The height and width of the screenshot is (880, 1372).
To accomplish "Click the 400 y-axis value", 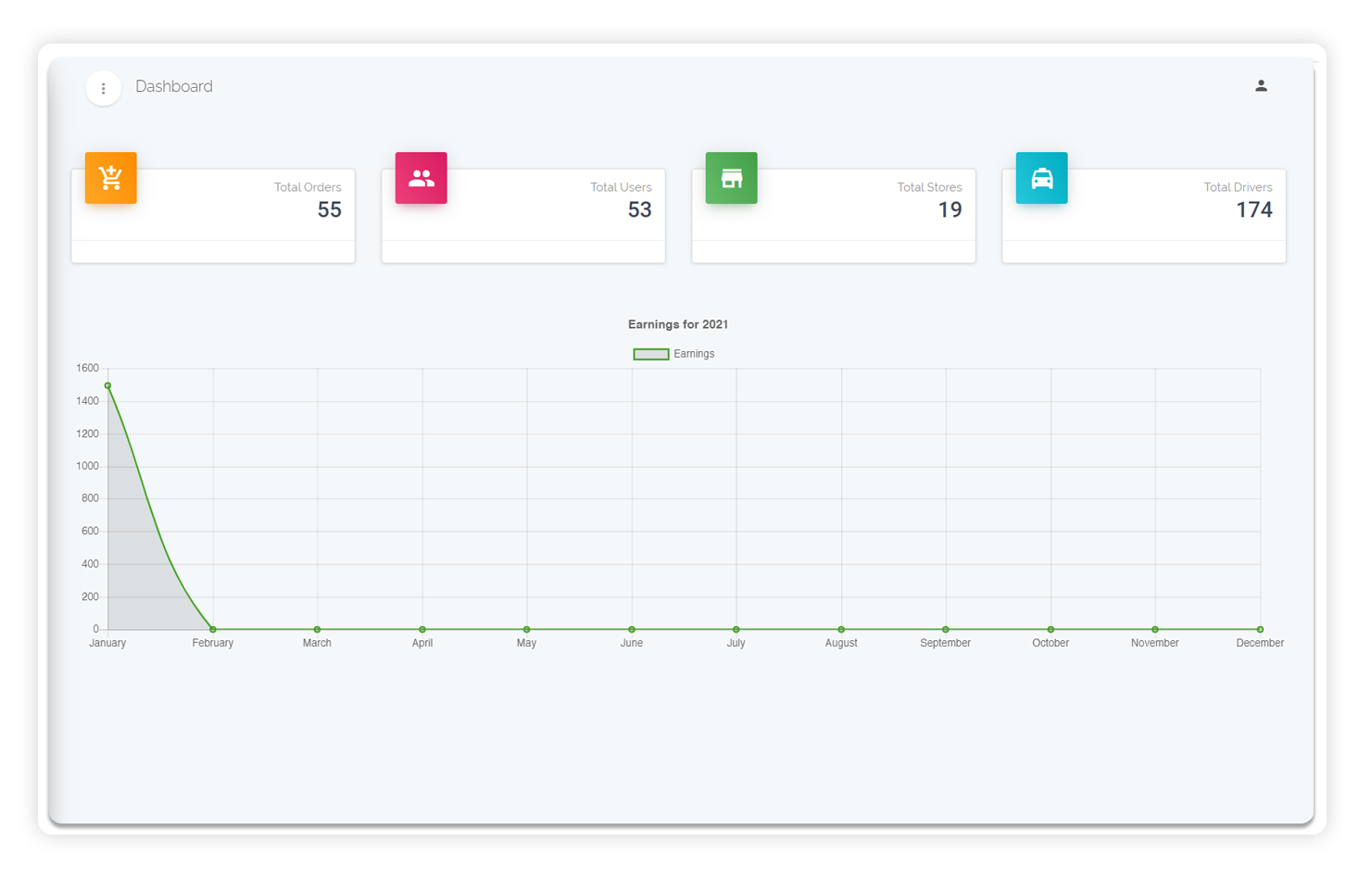I will [x=91, y=564].
